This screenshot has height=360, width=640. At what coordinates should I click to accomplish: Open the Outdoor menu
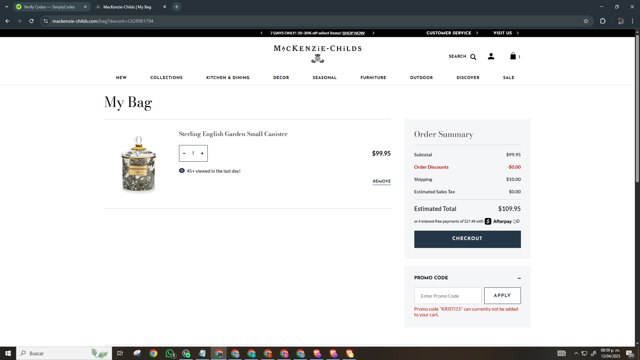pyautogui.click(x=421, y=78)
